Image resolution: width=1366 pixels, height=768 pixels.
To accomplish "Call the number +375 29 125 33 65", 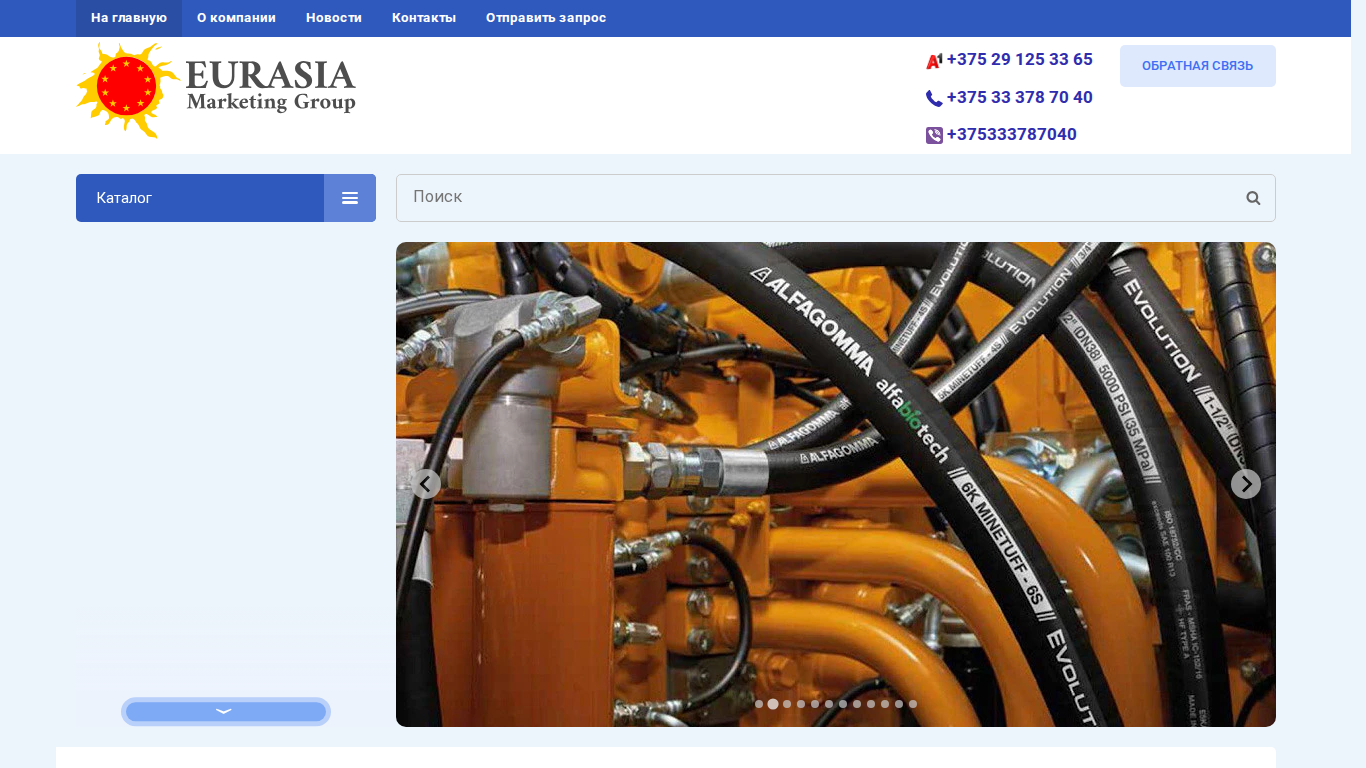I will tap(1019, 59).
